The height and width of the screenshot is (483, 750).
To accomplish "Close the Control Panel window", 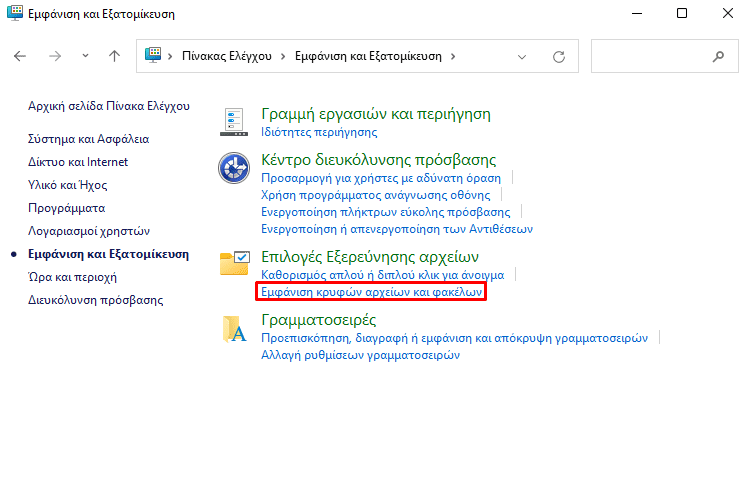I will [x=728, y=13].
